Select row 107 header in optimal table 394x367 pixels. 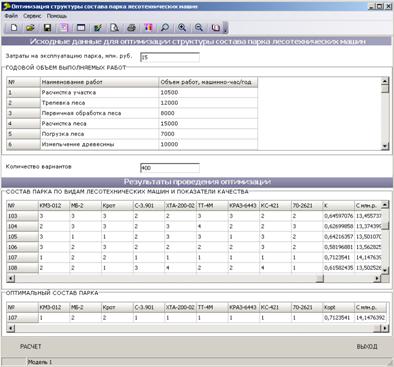22,318
